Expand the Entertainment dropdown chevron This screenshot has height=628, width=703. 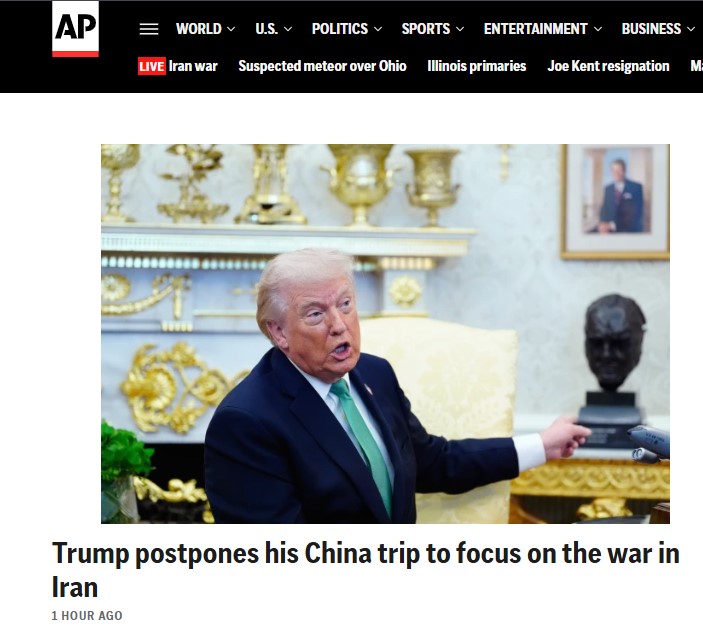(598, 29)
